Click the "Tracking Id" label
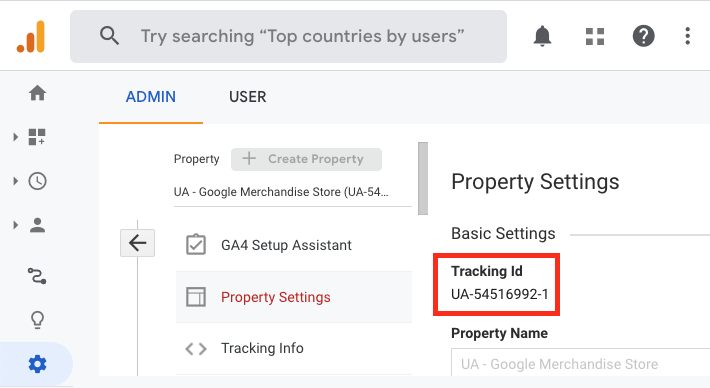710x388 pixels. click(487, 271)
